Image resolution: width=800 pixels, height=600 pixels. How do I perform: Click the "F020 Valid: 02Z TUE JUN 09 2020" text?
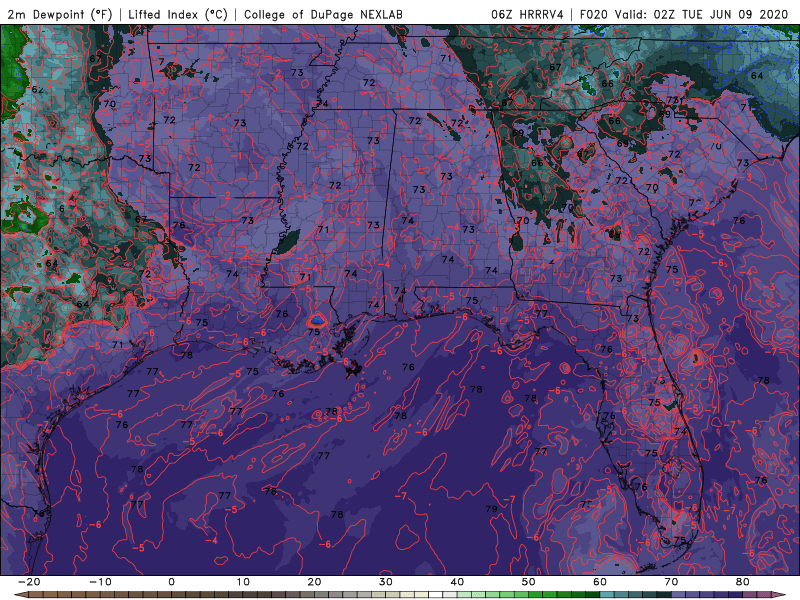tap(684, 14)
